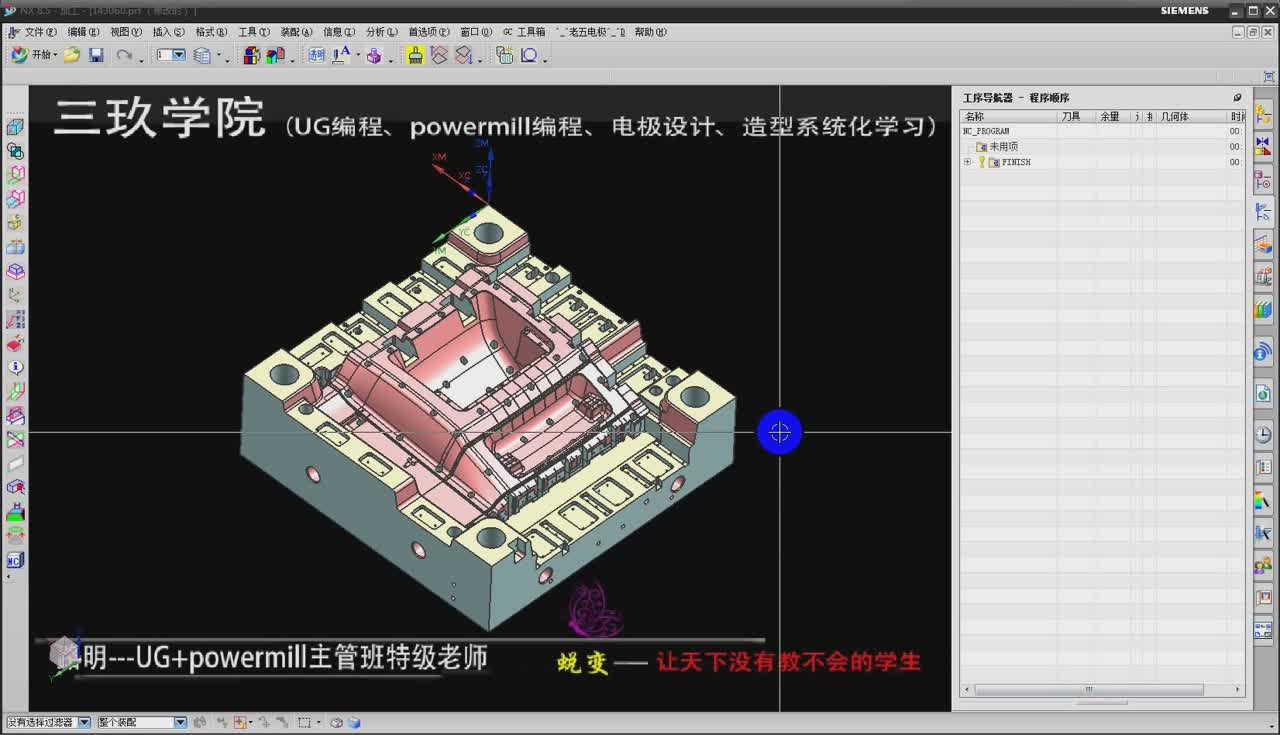Open the GC 工具箱 toolkit menu
The width and height of the screenshot is (1280, 735).
coord(524,32)
